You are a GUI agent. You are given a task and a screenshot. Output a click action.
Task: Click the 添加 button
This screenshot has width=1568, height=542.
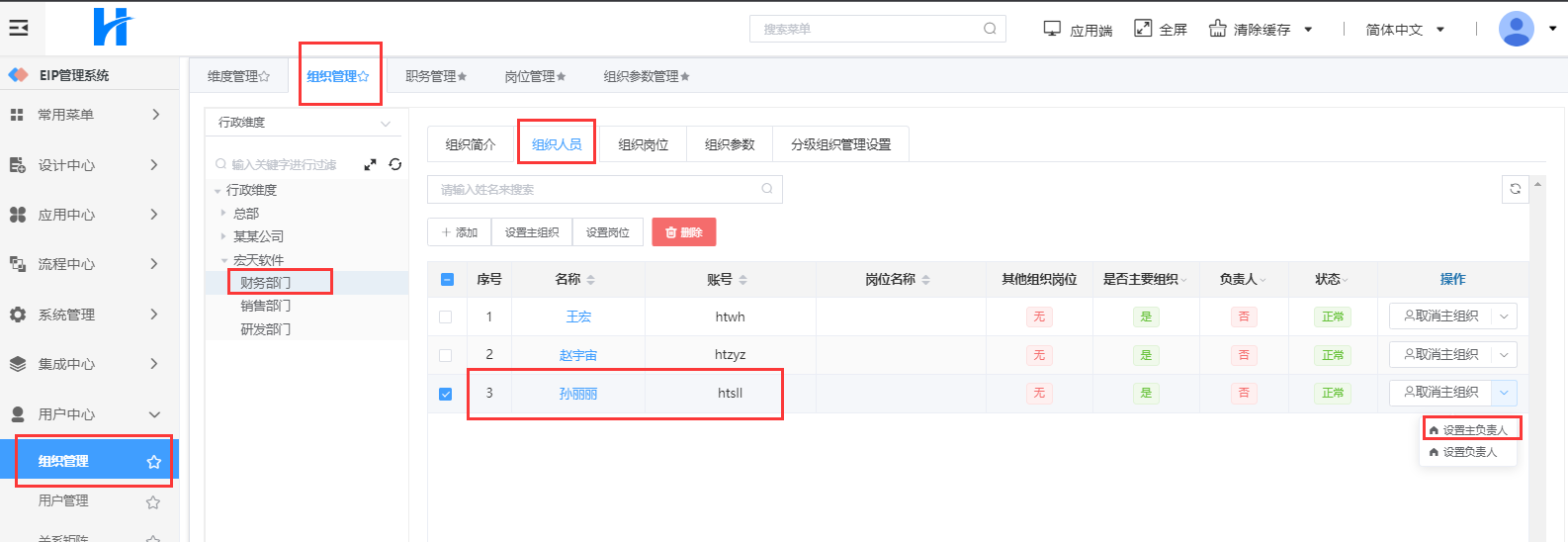tap(460, 232)
